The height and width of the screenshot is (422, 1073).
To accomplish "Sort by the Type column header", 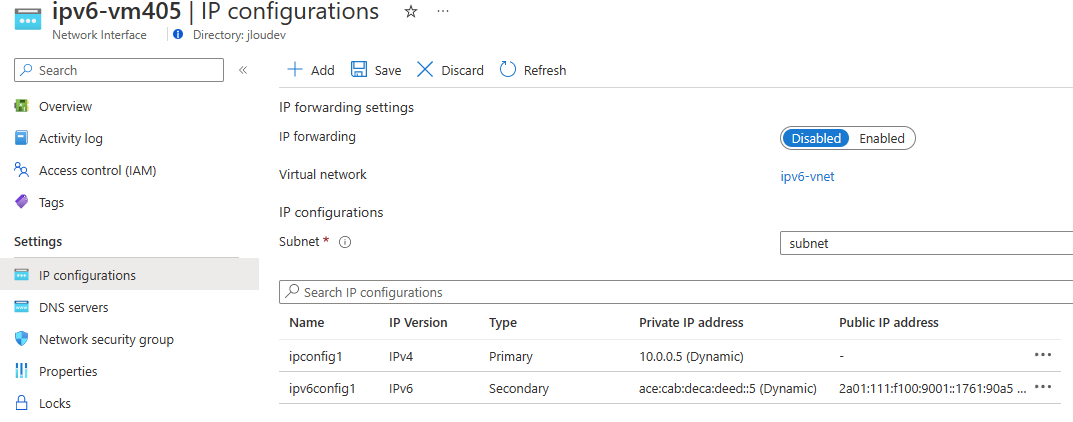I will point(503,322).
